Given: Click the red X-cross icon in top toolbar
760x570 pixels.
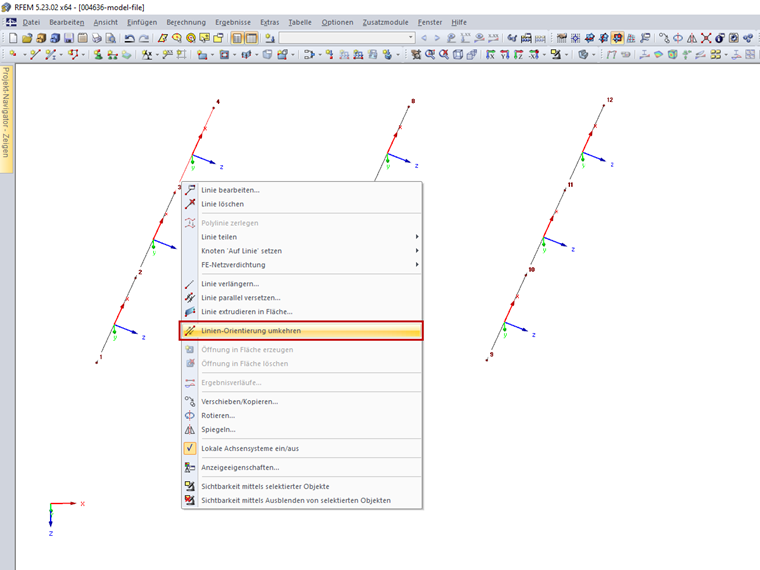Looking at the screenshot, I should [x=706, y=38].
